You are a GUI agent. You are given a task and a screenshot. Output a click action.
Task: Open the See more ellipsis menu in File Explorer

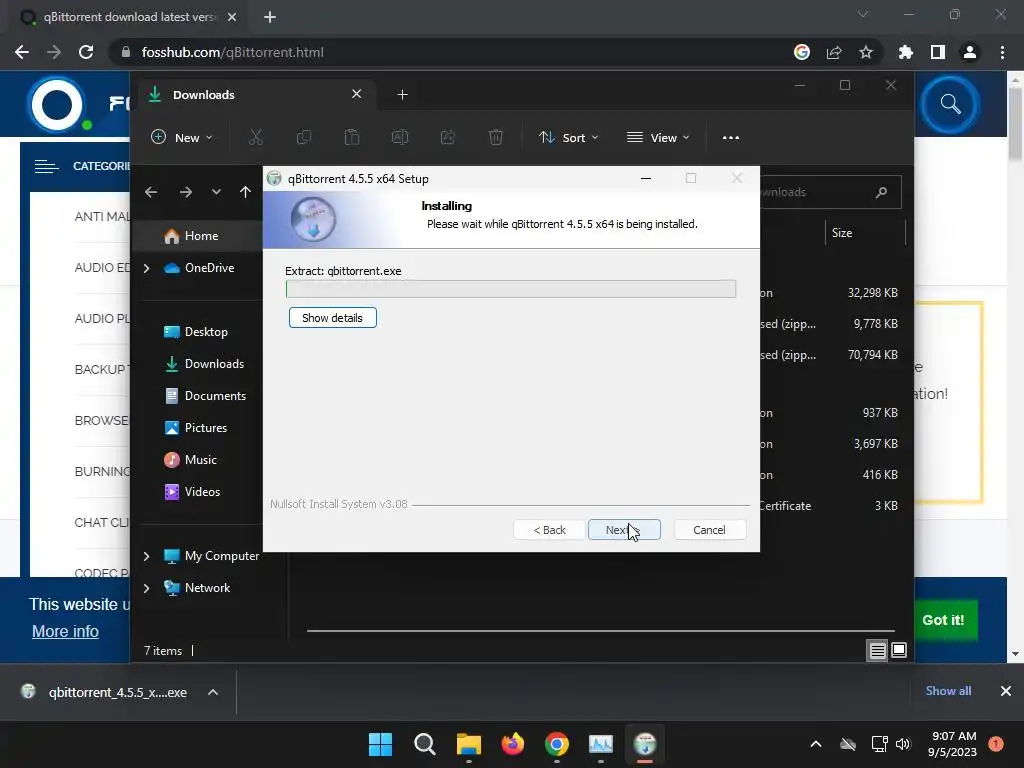[x=731, y=138]
